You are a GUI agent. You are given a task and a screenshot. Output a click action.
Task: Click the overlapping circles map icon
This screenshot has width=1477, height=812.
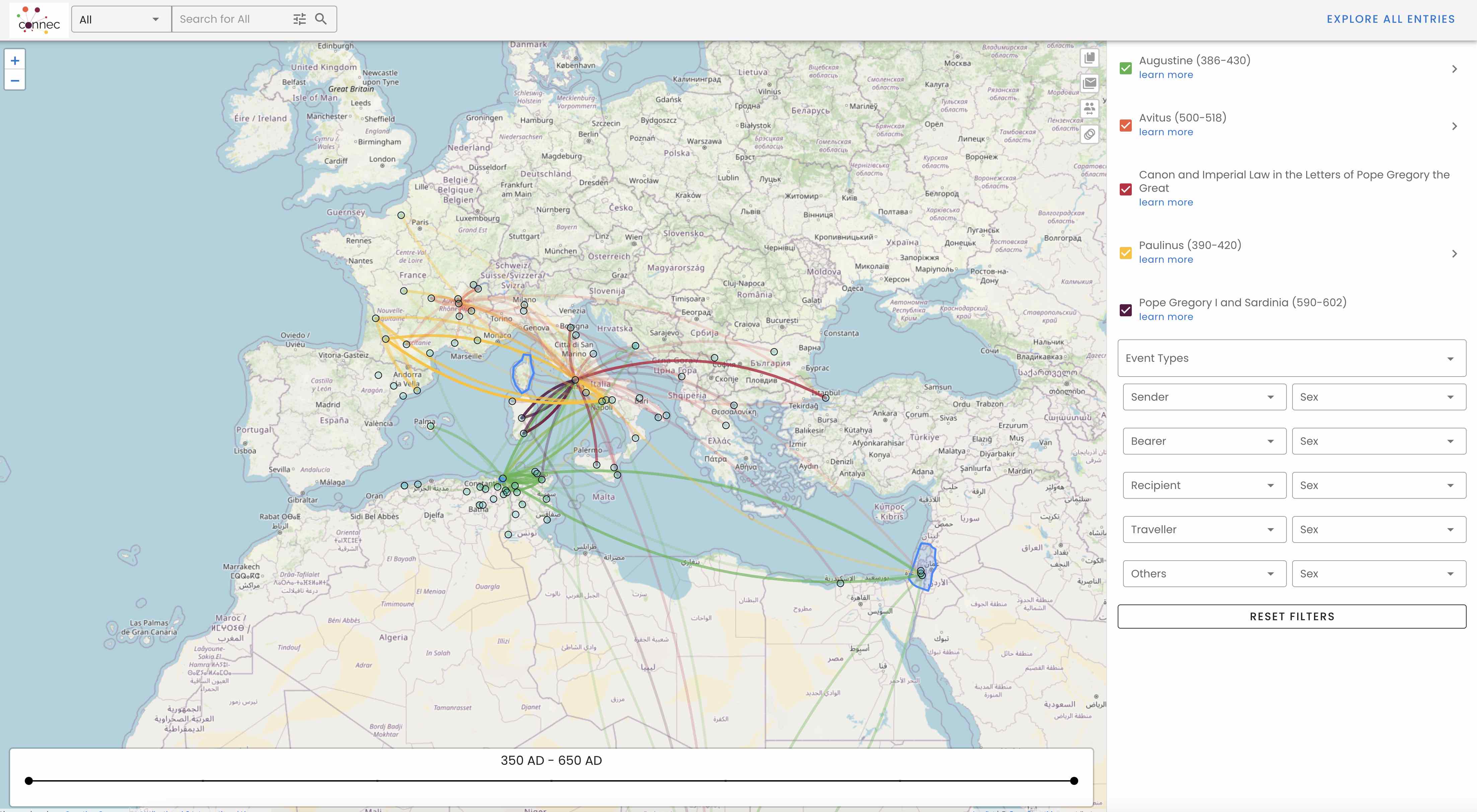point(1089,134)
